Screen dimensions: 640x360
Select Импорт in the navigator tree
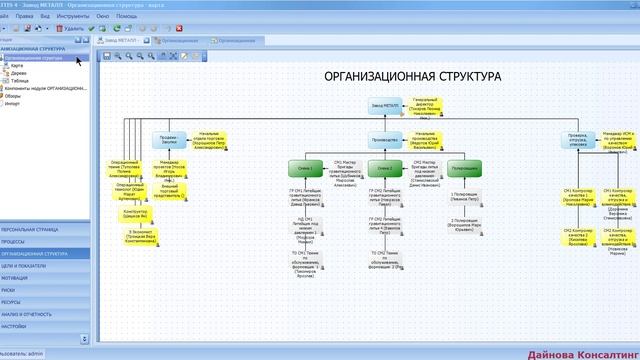click(x=12, y=104)
